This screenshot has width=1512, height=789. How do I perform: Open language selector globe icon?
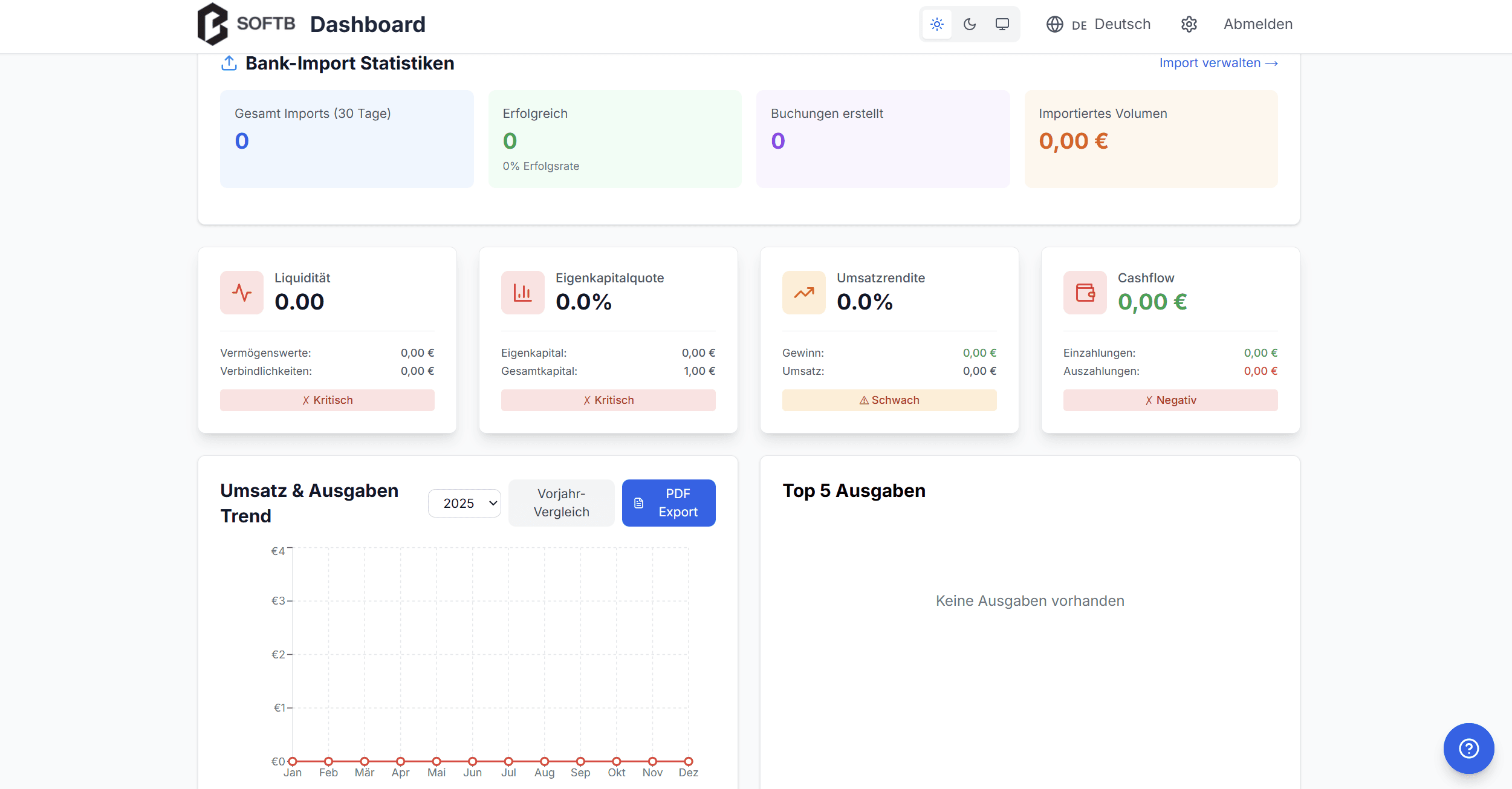point(1054,24)
